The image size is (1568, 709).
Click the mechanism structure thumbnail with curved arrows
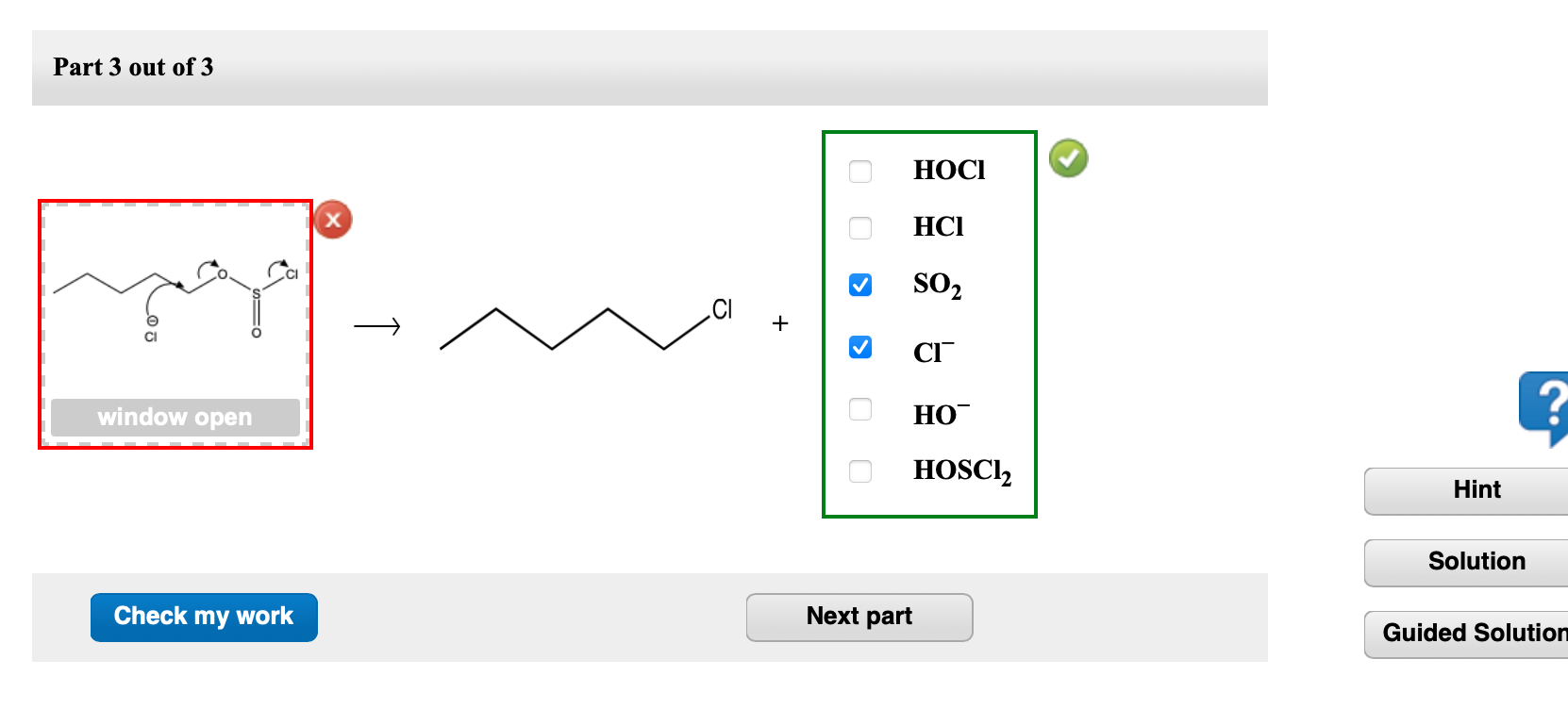(175, 302)
